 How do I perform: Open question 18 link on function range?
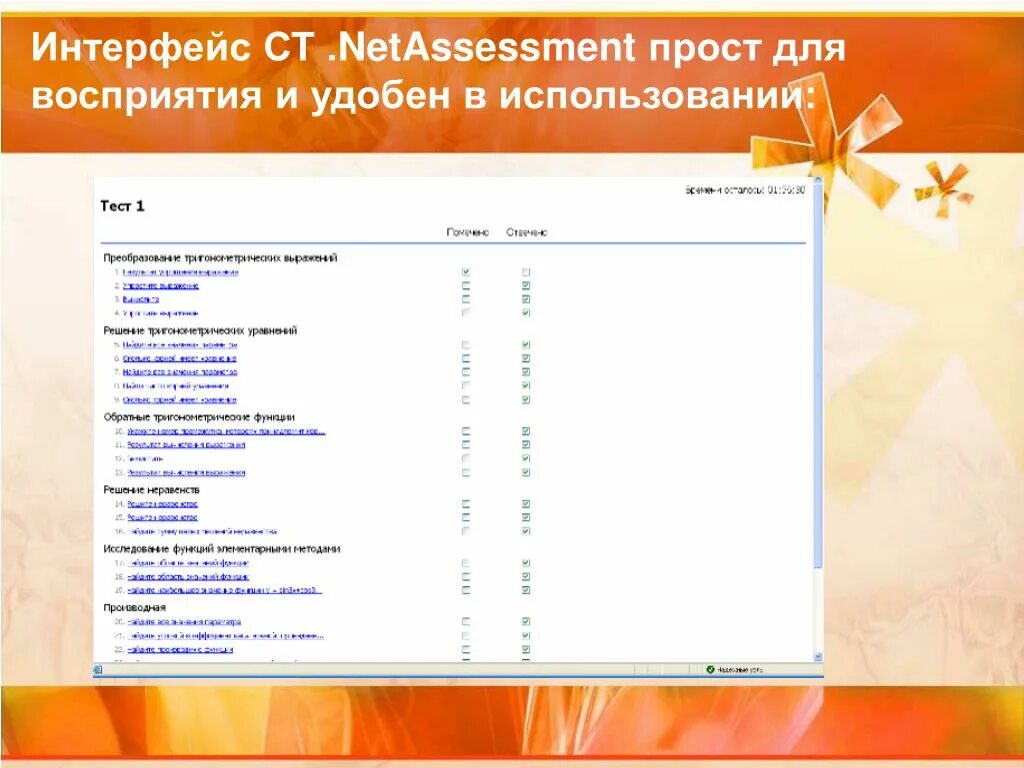[188, 577]
